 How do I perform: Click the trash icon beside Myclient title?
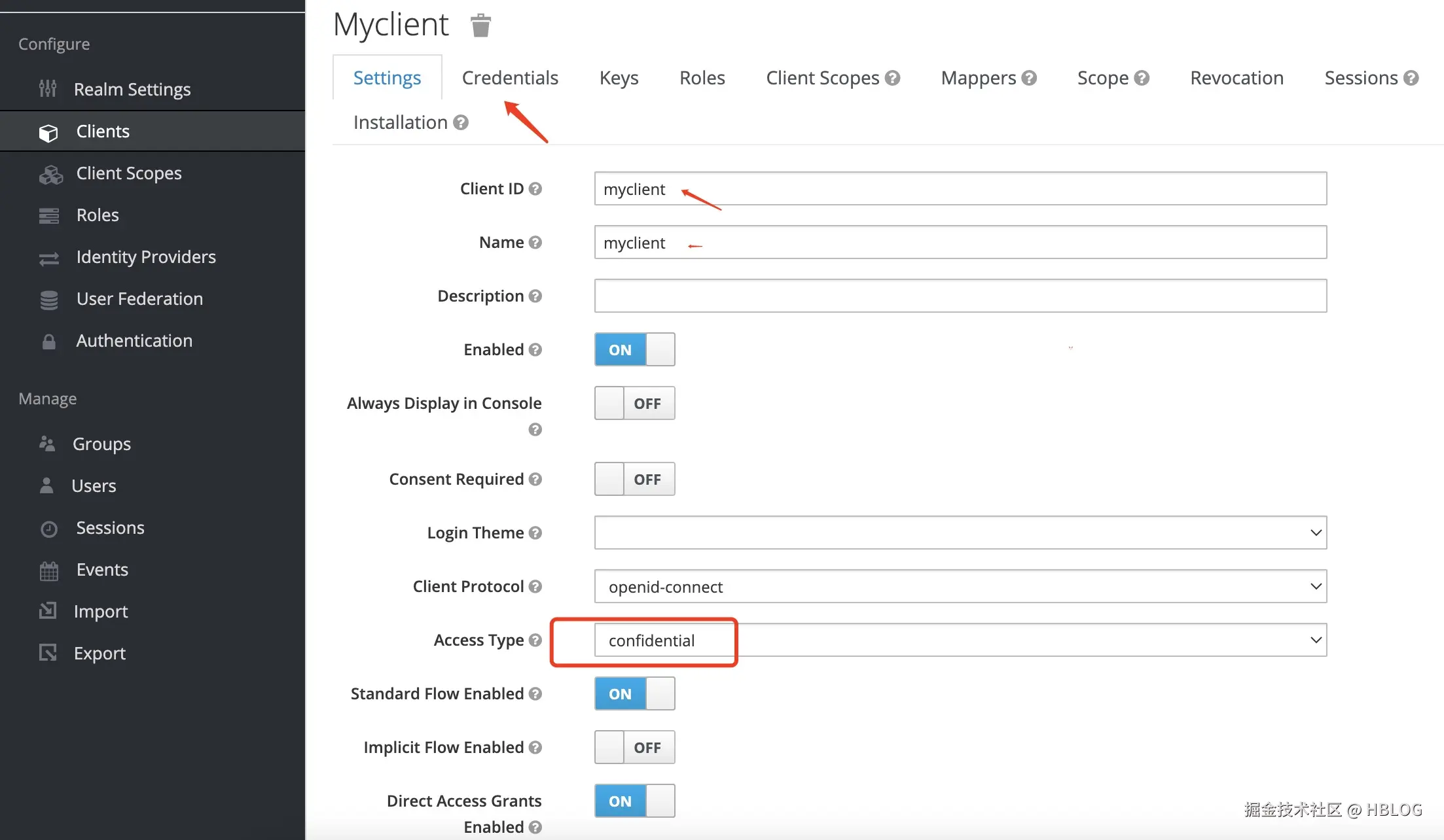pyautogui.click(x=480, y=26)
